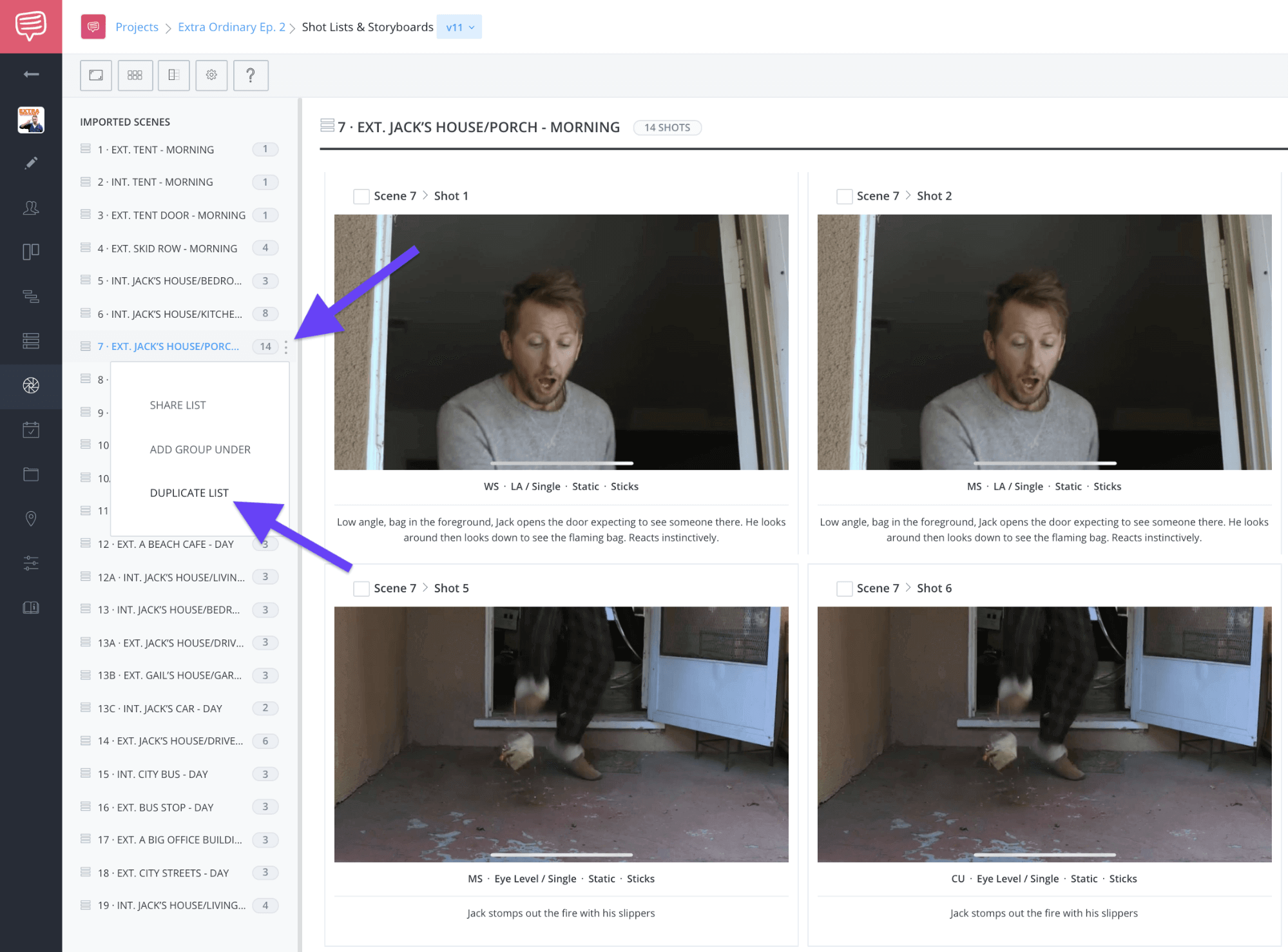The image size is (1288, 952).
Task: Go to Extra Ordinary Ep. 2 breadcrumb link
Action: point(232,27)
